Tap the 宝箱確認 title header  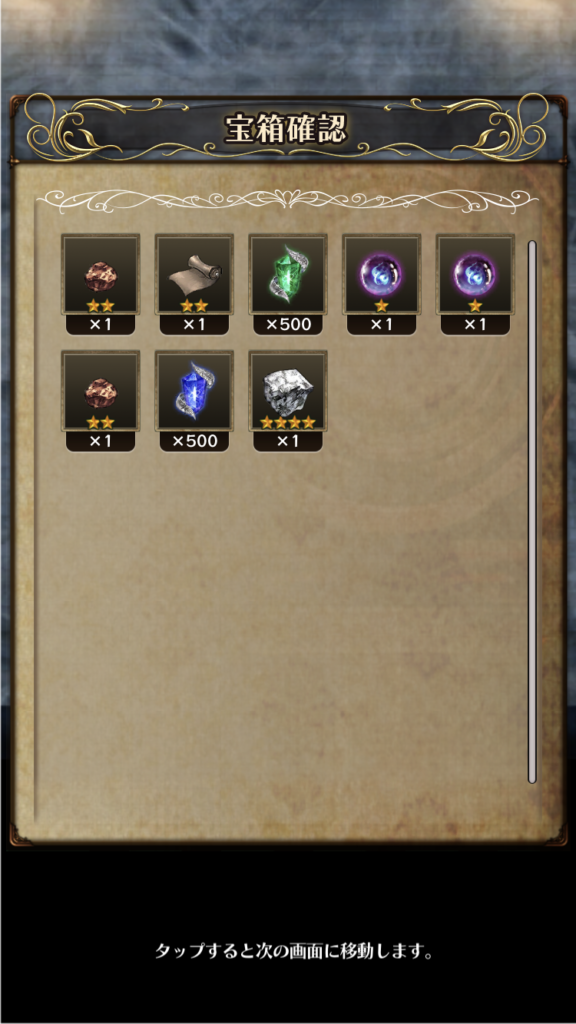coord(285,129)
